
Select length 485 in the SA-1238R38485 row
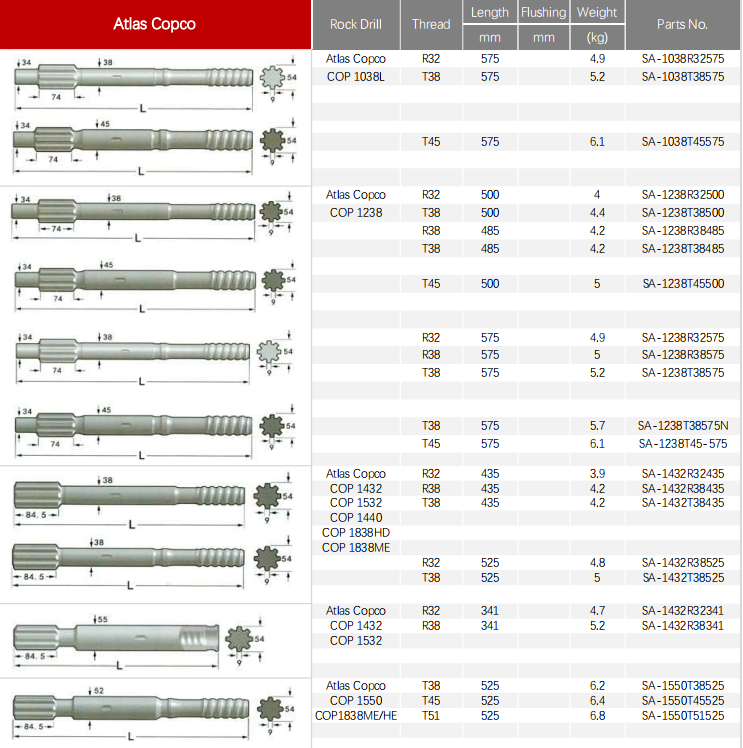[x=490, y=231]
